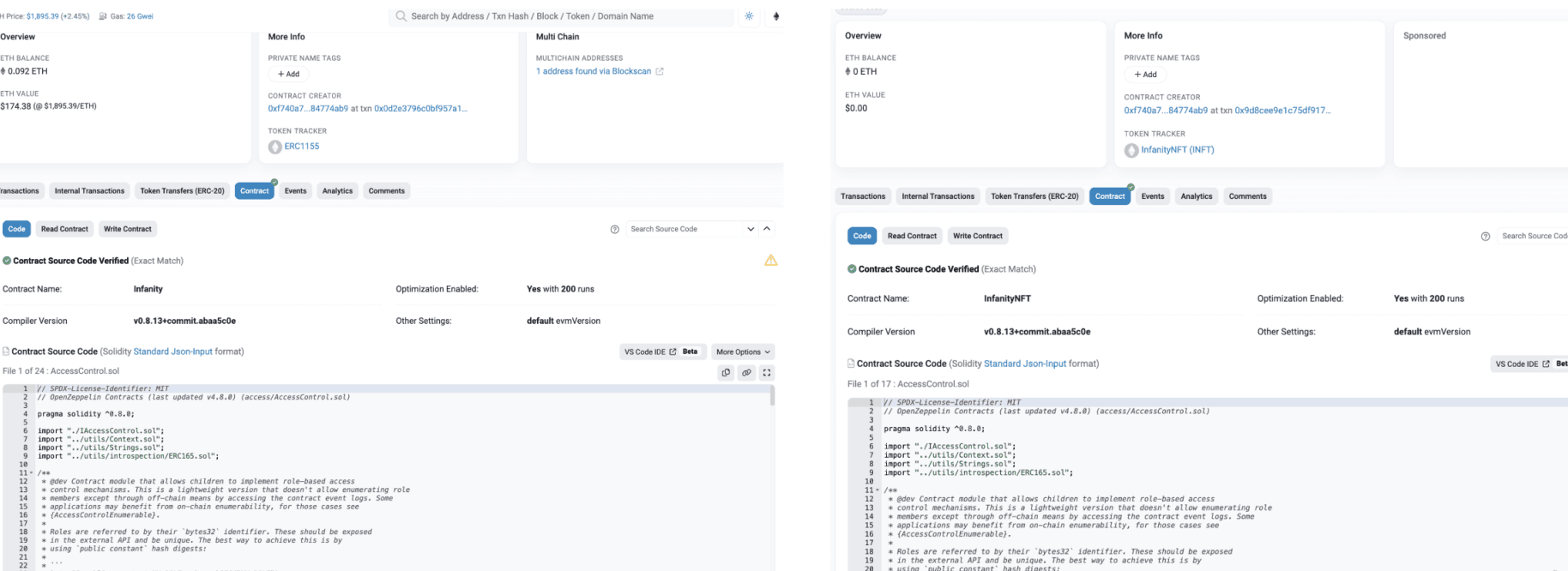Image resolution: width=1568 pixels, height=571 pixels.
Task: Open the ERC1155 token tracker link
Action: [302, 147]
